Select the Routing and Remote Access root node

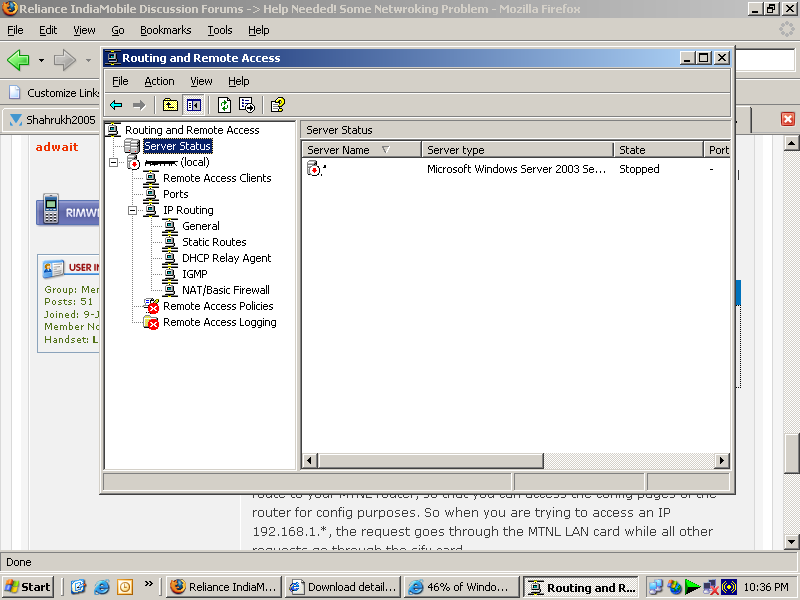pos(192,130)
